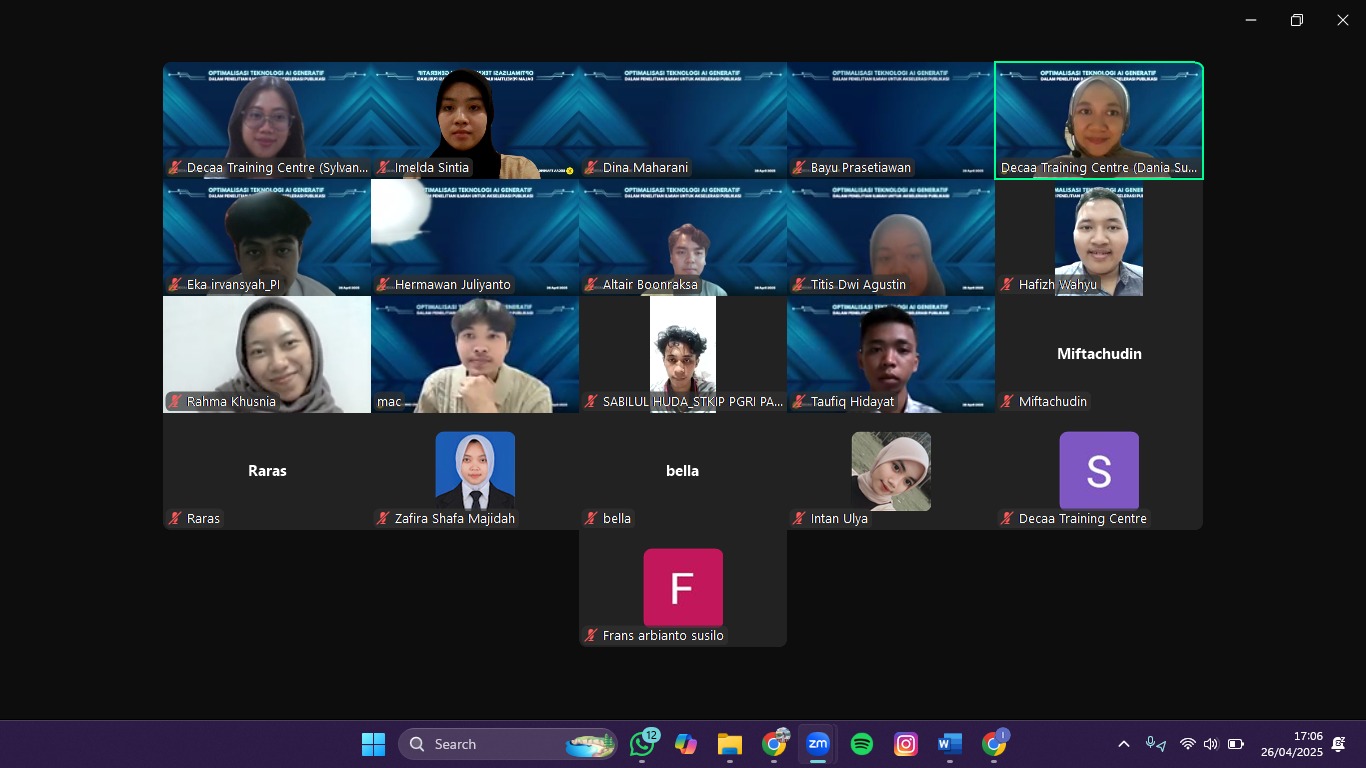The width and height of the screenshot is (1366, 768).
Task: Expand the system tray hidden icons chevron
Action: coord(1123,744)
